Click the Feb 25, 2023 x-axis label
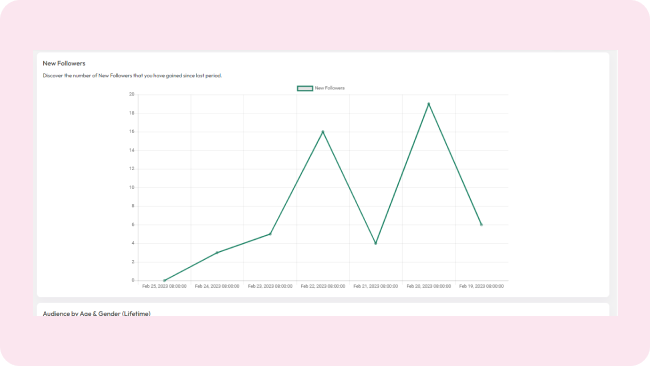Image resolution: width=650 pixels, height=366 pixels. 165,286
